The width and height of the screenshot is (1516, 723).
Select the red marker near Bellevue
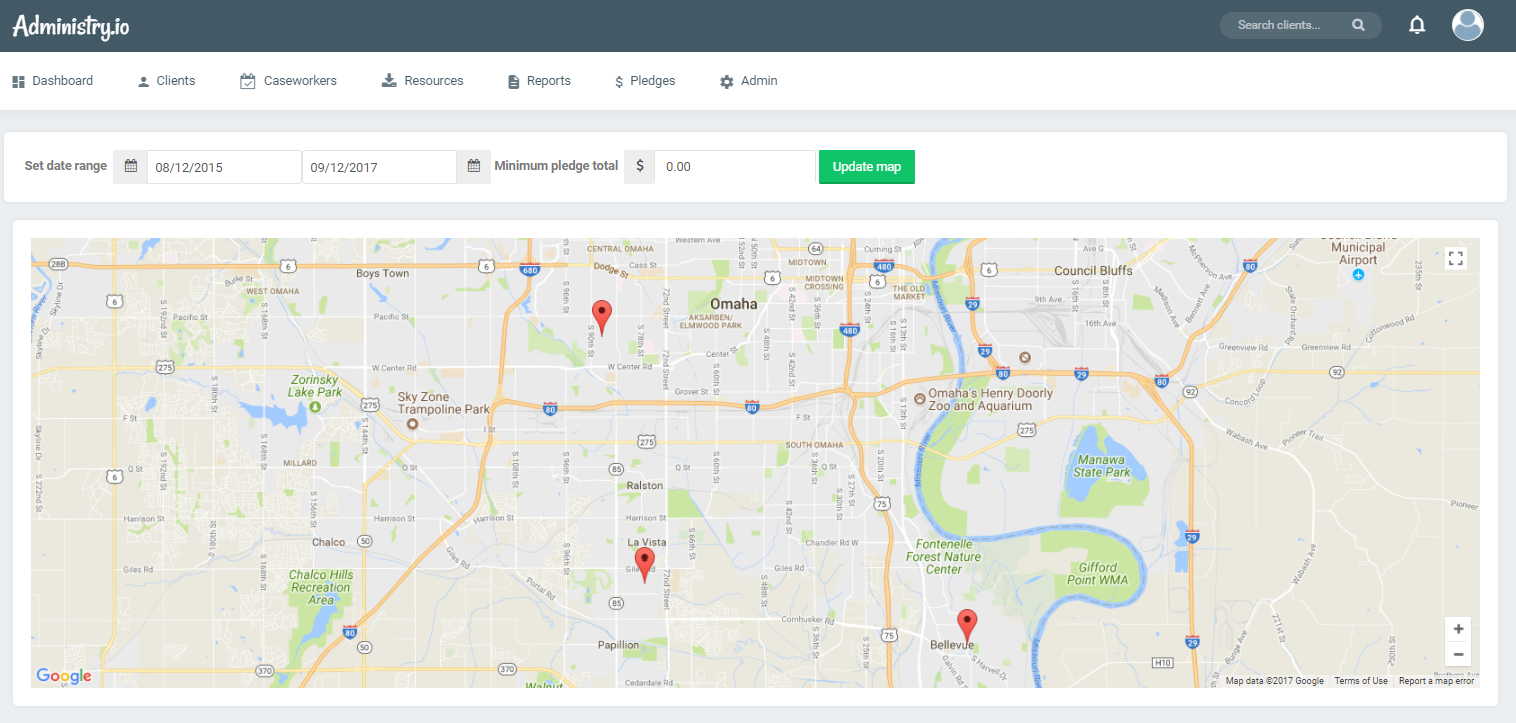pos(966,622)
